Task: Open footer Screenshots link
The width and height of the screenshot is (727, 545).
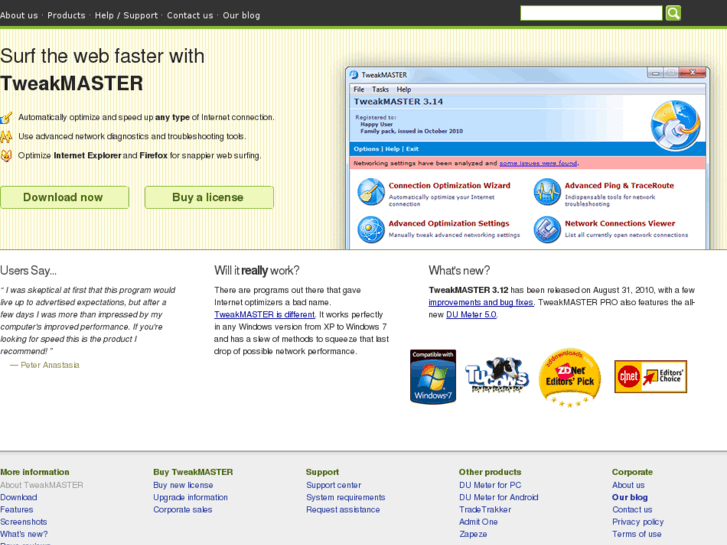Action: 24,522
